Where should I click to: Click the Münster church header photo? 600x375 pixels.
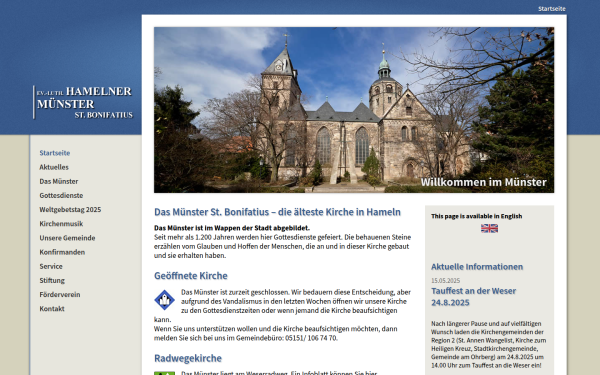point(354,110)
